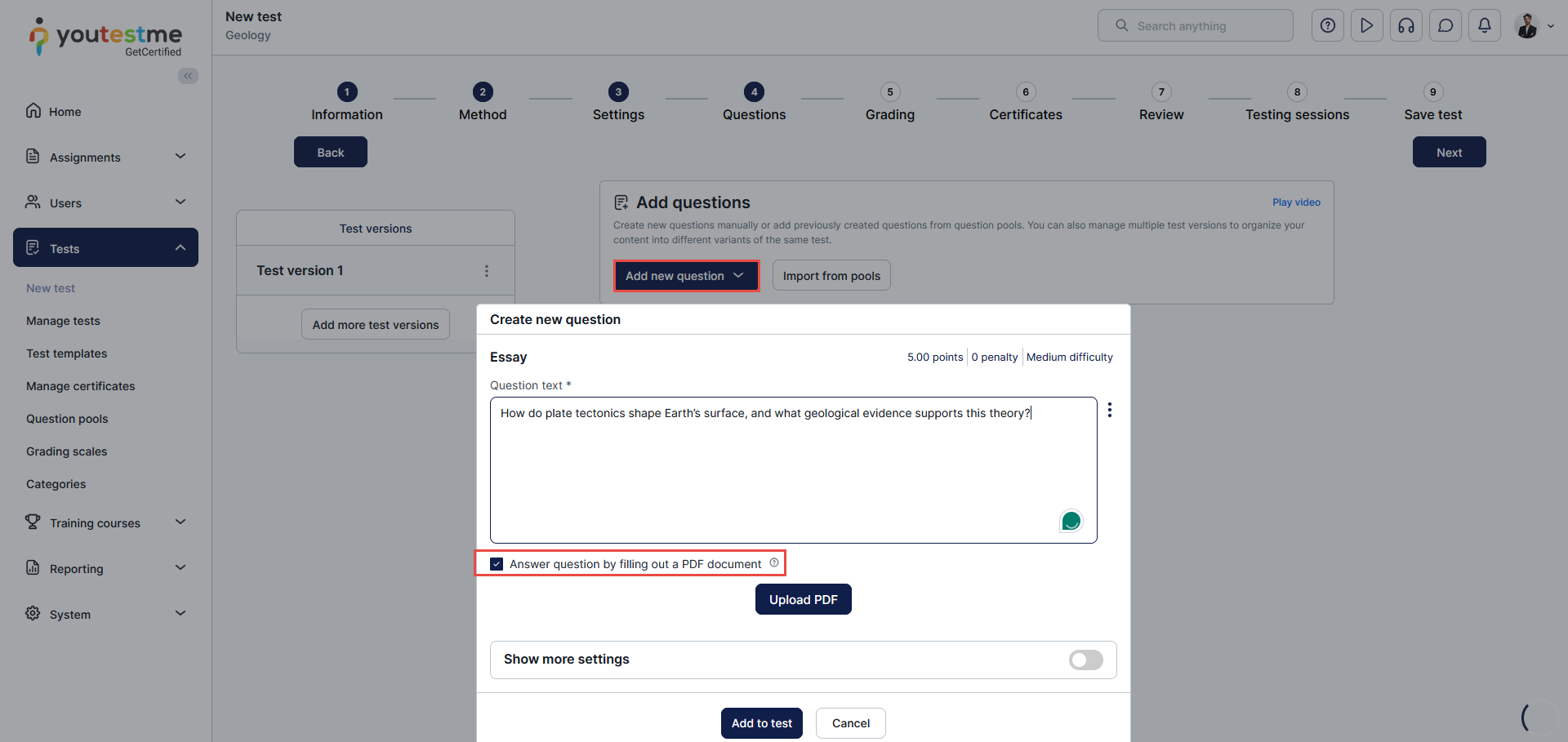Click the headset support icon
Viewport: 1568px width, 742px height.
coord(1405,25)
